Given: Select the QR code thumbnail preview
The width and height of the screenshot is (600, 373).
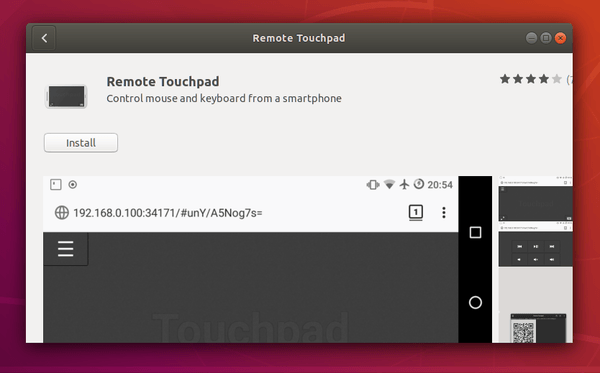Looking at the screenshot, I should 535,305.
